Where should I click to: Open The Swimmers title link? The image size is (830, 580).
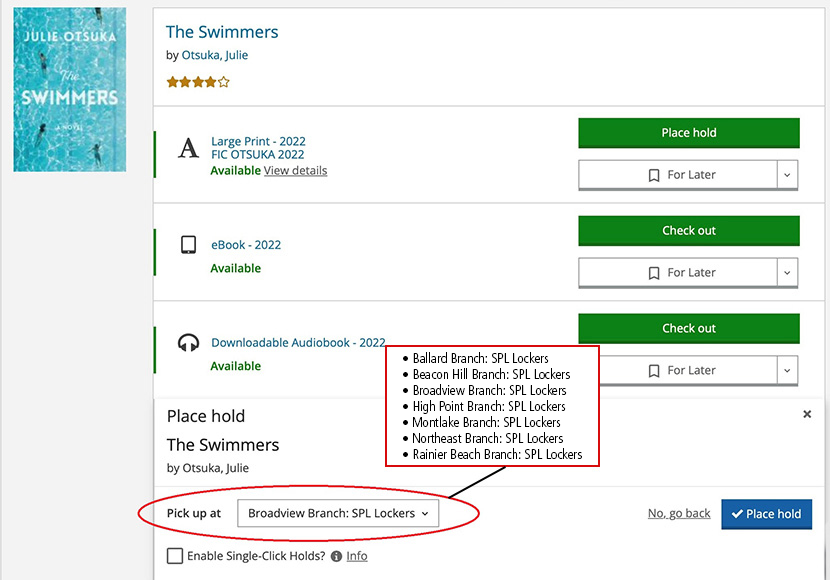point(222,32)
